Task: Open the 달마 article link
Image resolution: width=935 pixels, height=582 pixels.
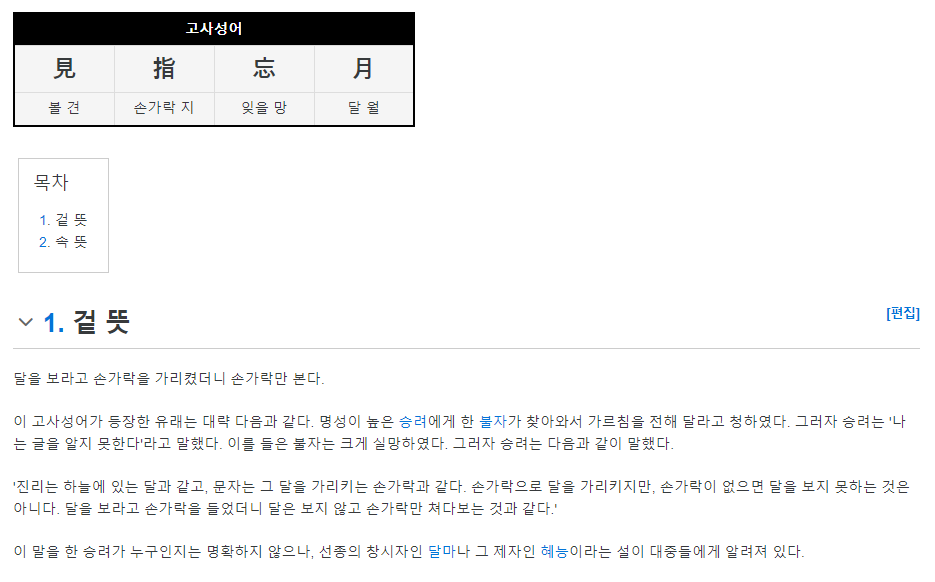Action: pos(442,552)
